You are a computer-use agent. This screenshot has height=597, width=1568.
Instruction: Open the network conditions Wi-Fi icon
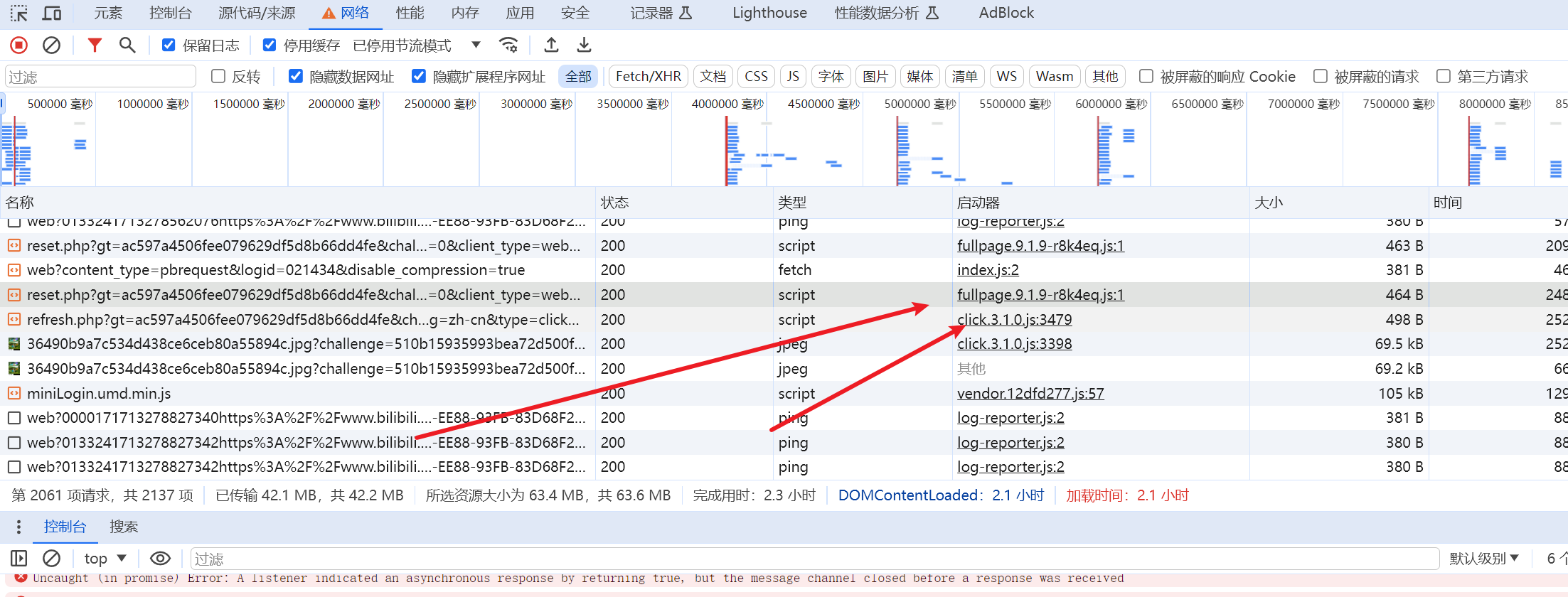click(508, 45)
